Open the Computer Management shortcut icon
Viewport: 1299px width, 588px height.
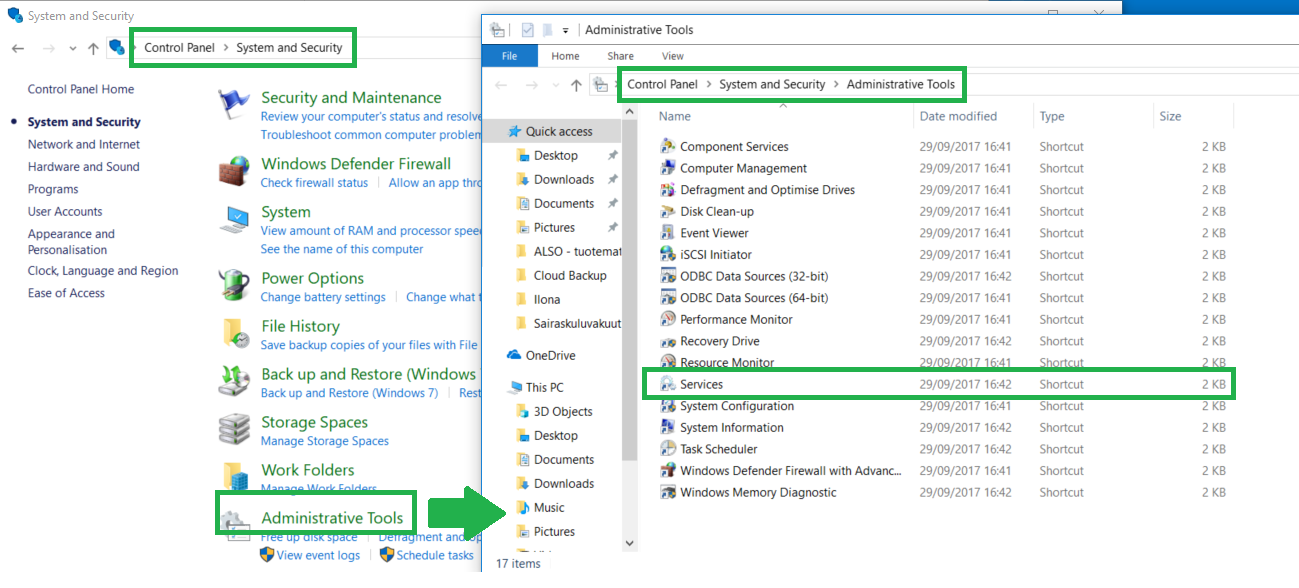(x=668, y=168)
